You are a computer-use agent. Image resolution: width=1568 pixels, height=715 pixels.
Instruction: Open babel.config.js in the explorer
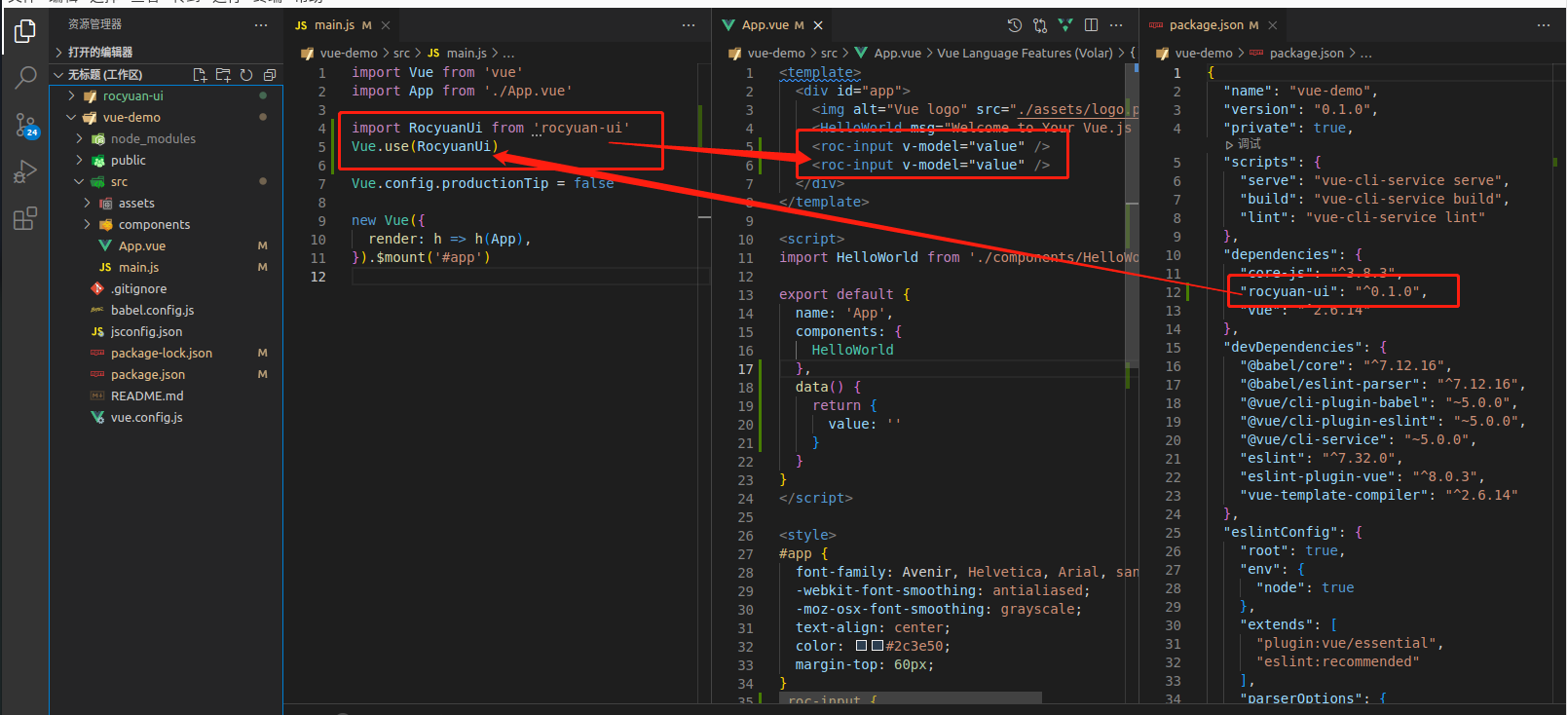[166, 311]
